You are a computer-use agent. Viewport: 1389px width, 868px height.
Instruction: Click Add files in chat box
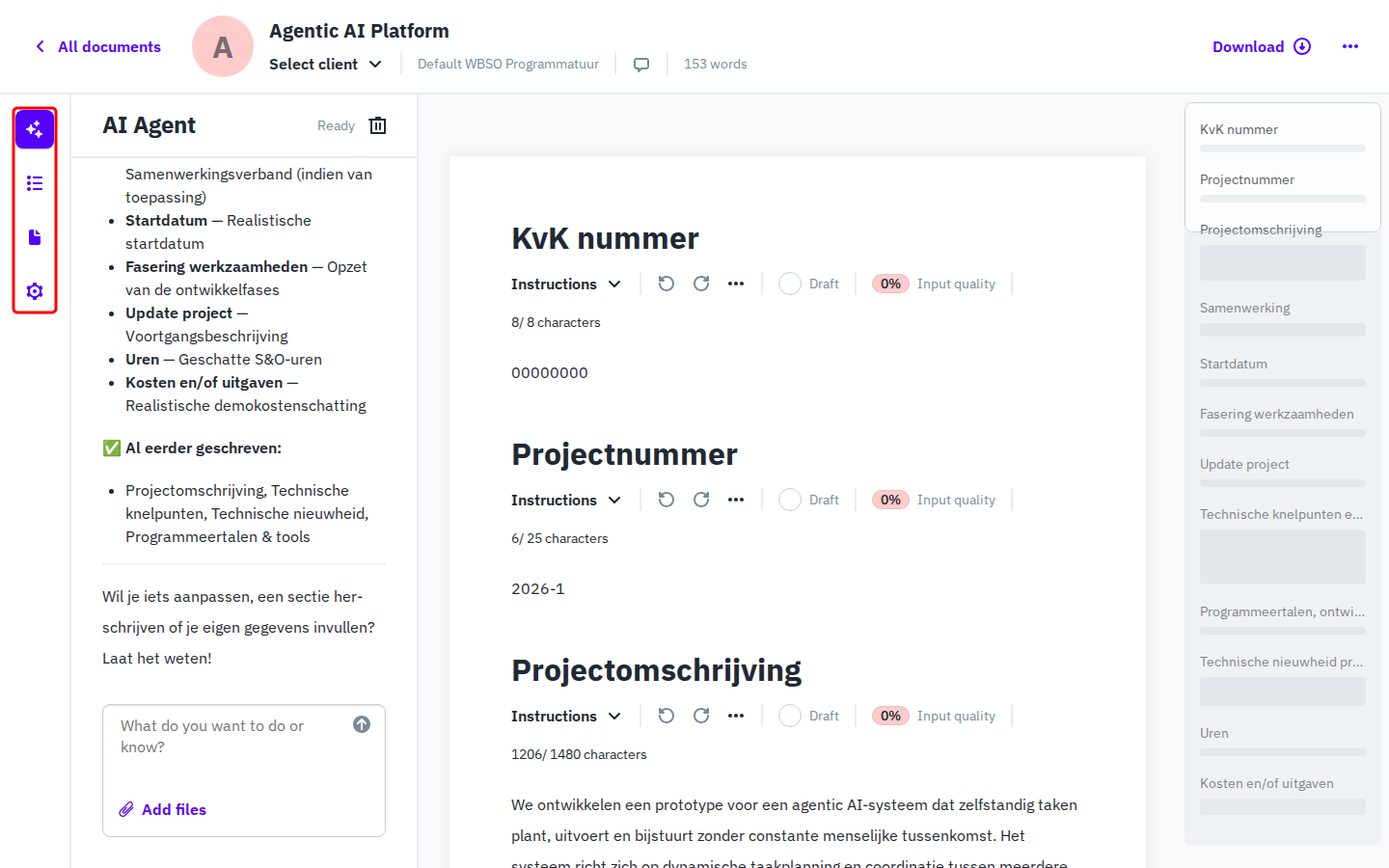coord(162,809)
